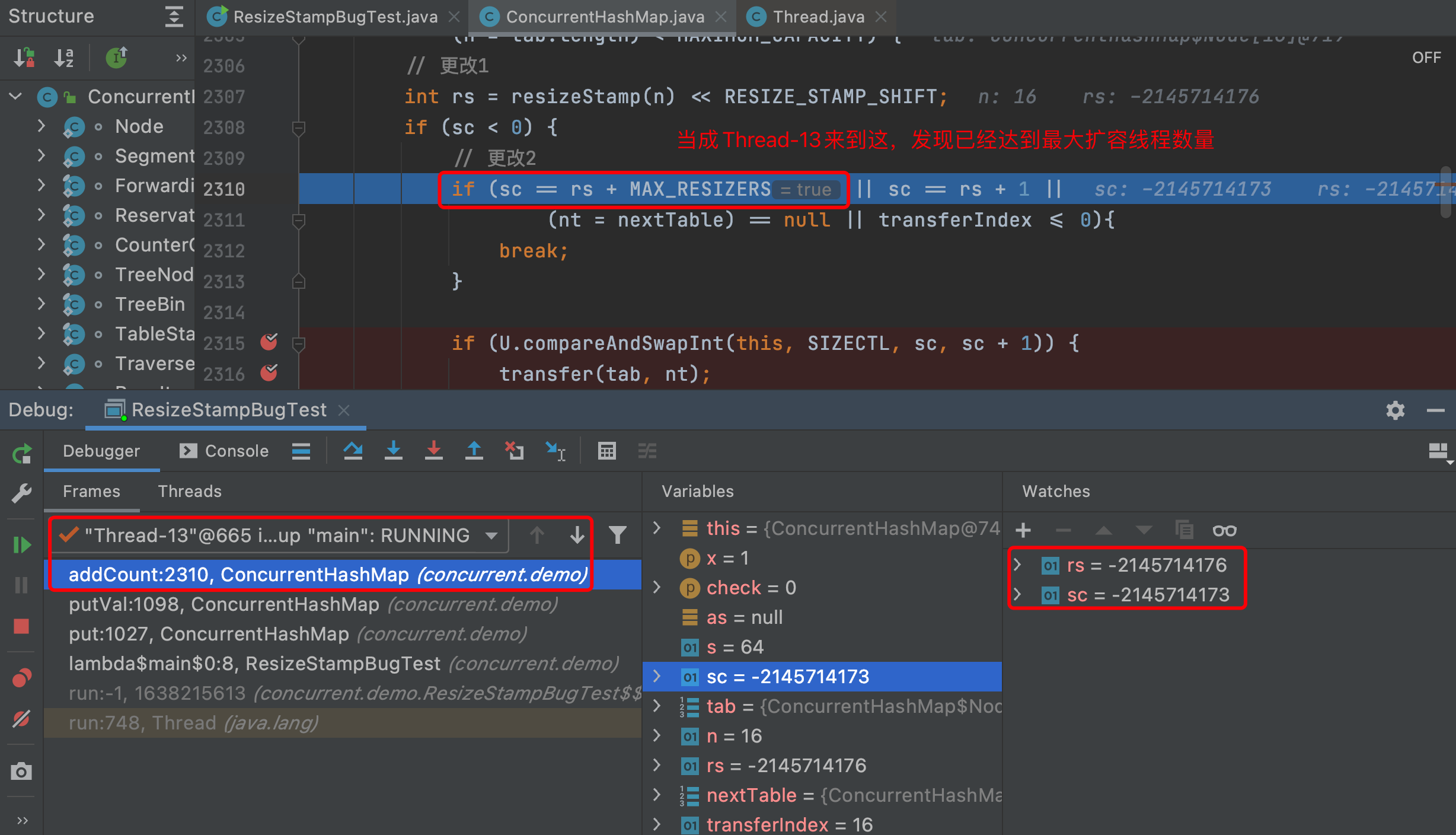Select run:748 Thread frame
1456x835 pixels.
343,723
